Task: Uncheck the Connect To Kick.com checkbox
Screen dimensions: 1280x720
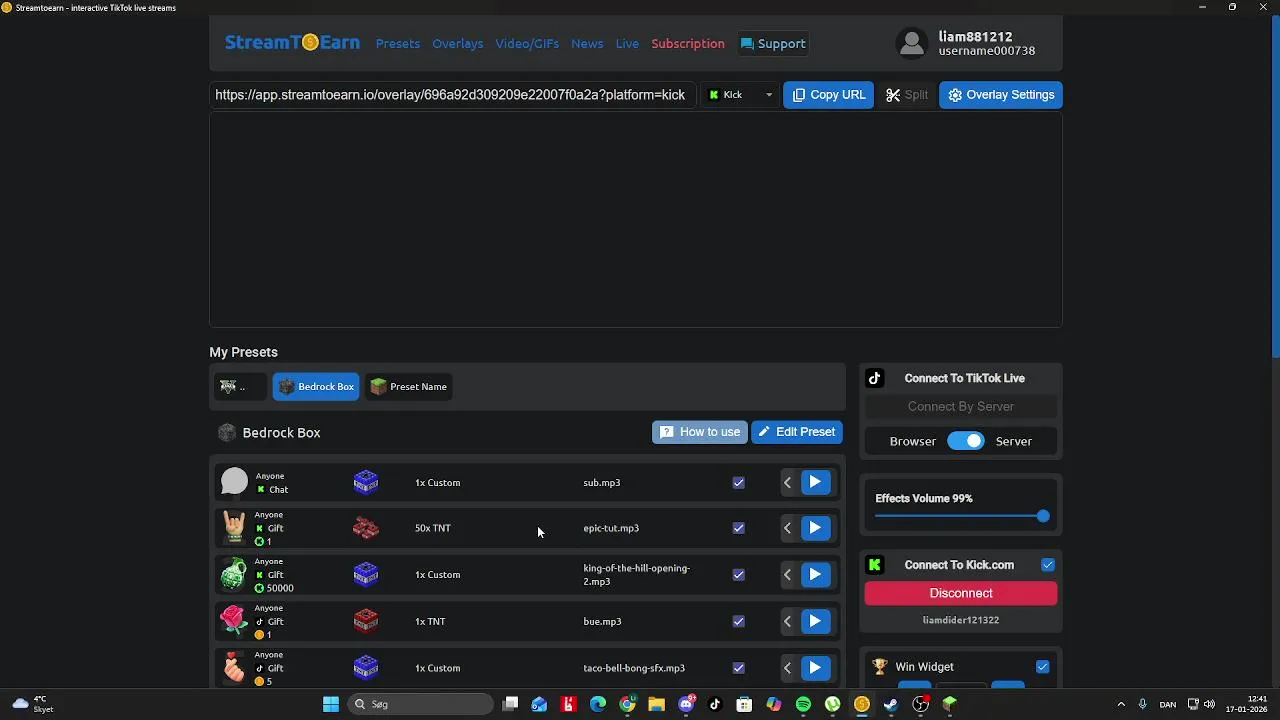Action: [x=1048, y=565]
